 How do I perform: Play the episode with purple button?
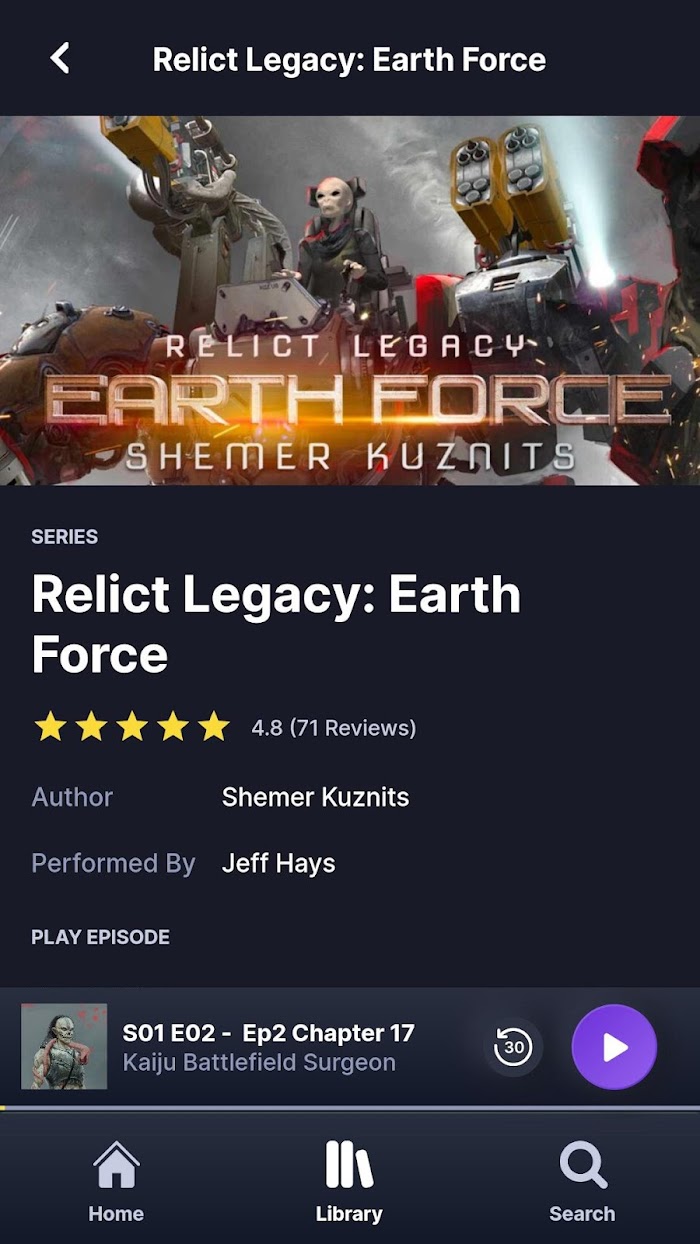point(614,1047)
